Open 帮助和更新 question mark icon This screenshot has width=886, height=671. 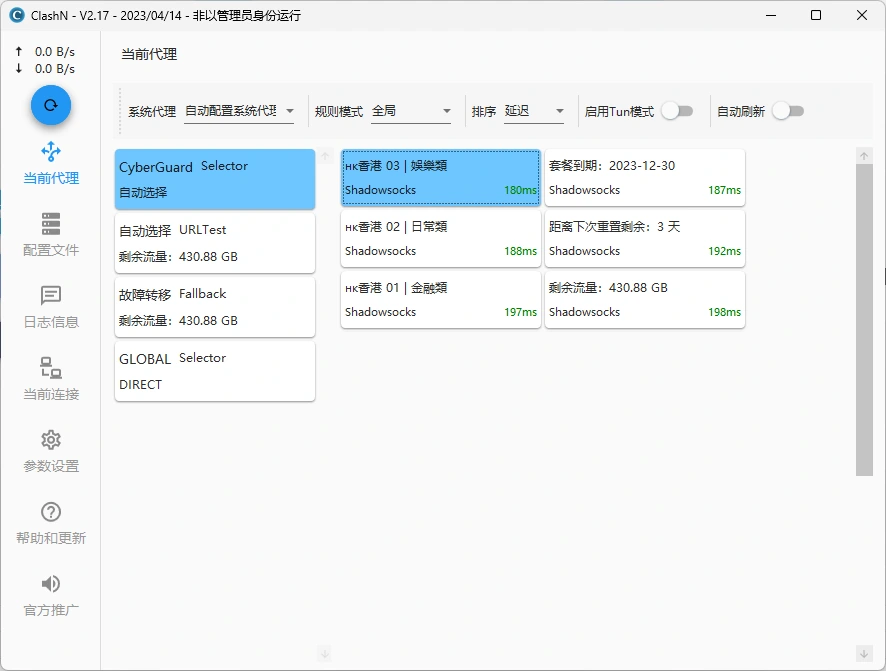click(x=51, y=512)
